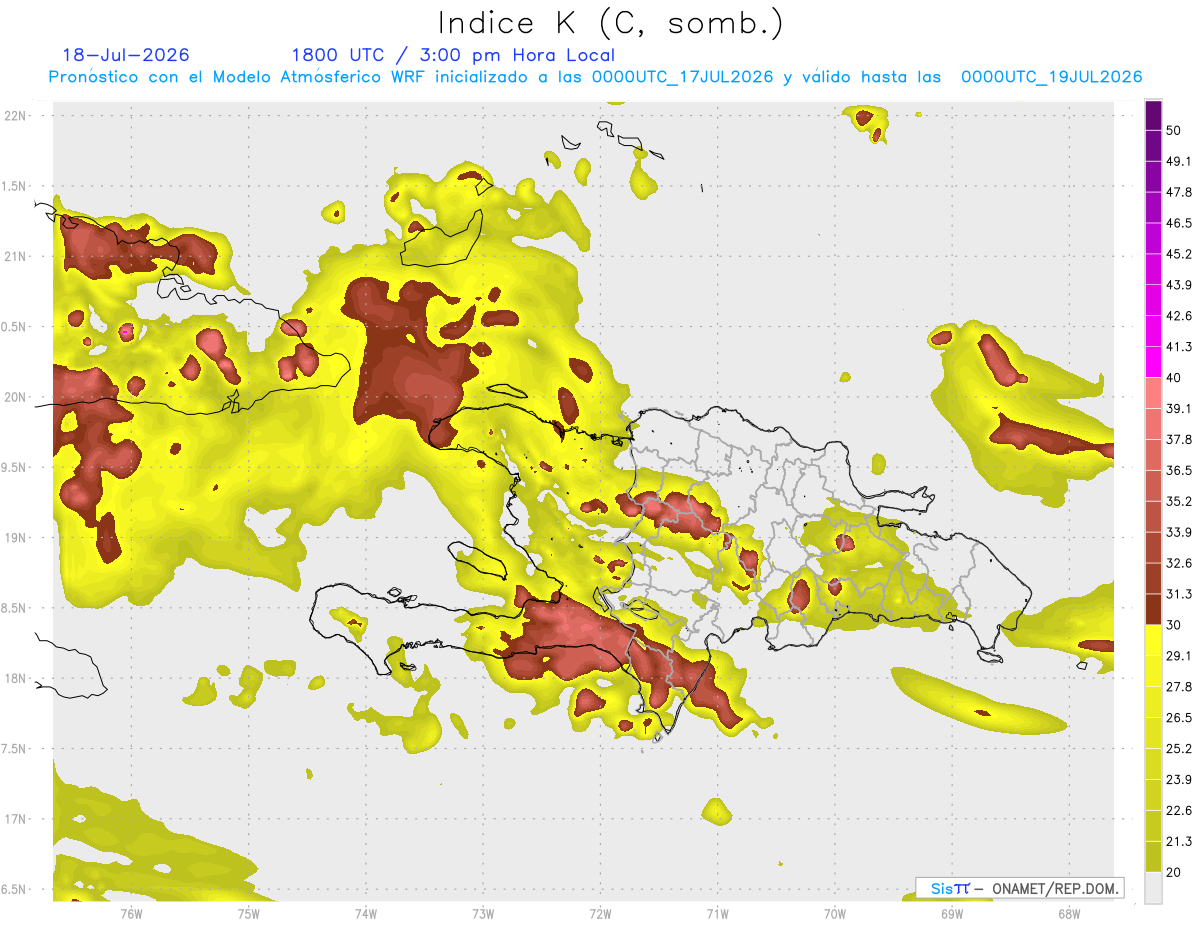Click the legend value 40

coord(1176,378)
